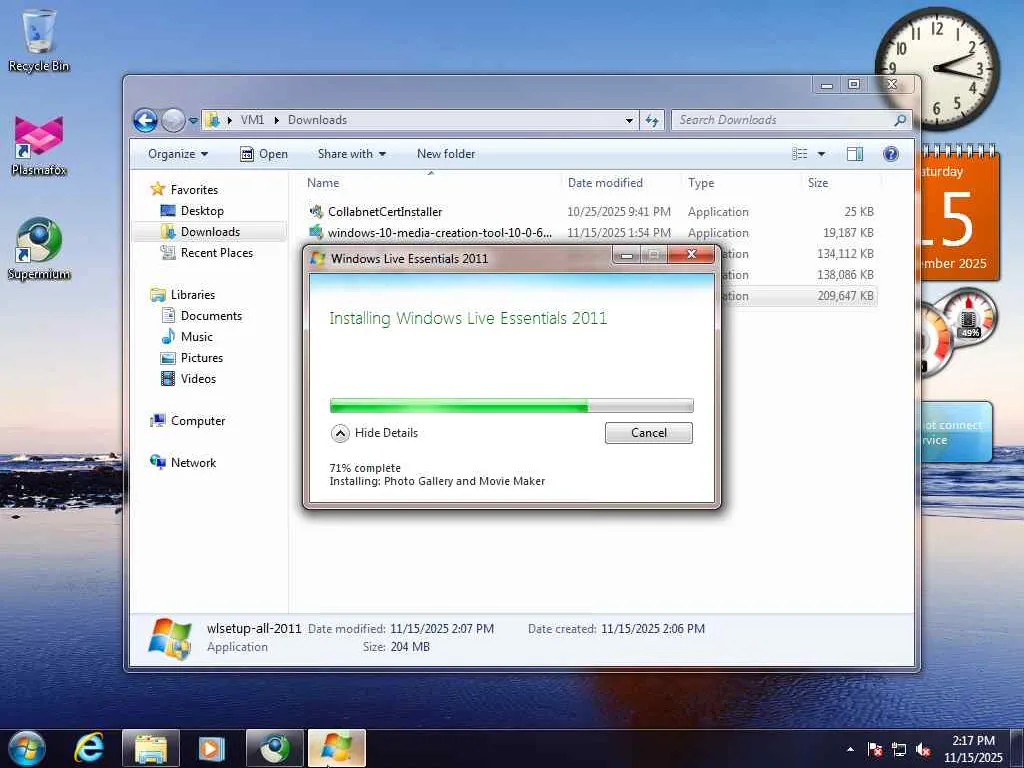The image size is (1024, 768).
Task: Open the Music library
Action: (x=197, y=336)
